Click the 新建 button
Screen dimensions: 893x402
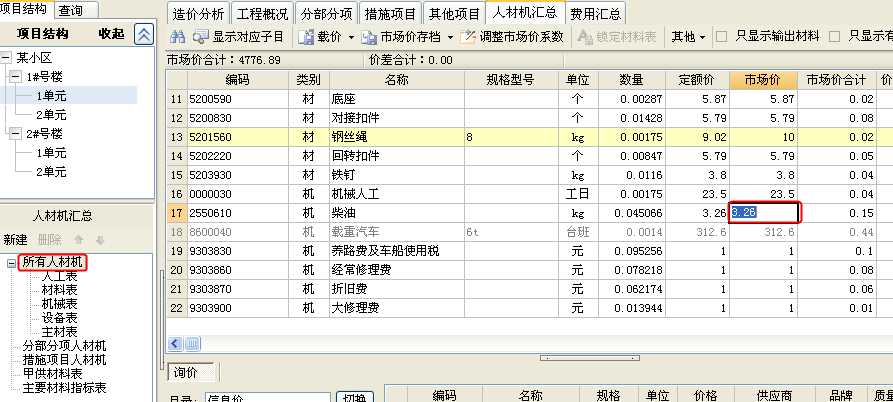tap(15, 240)
